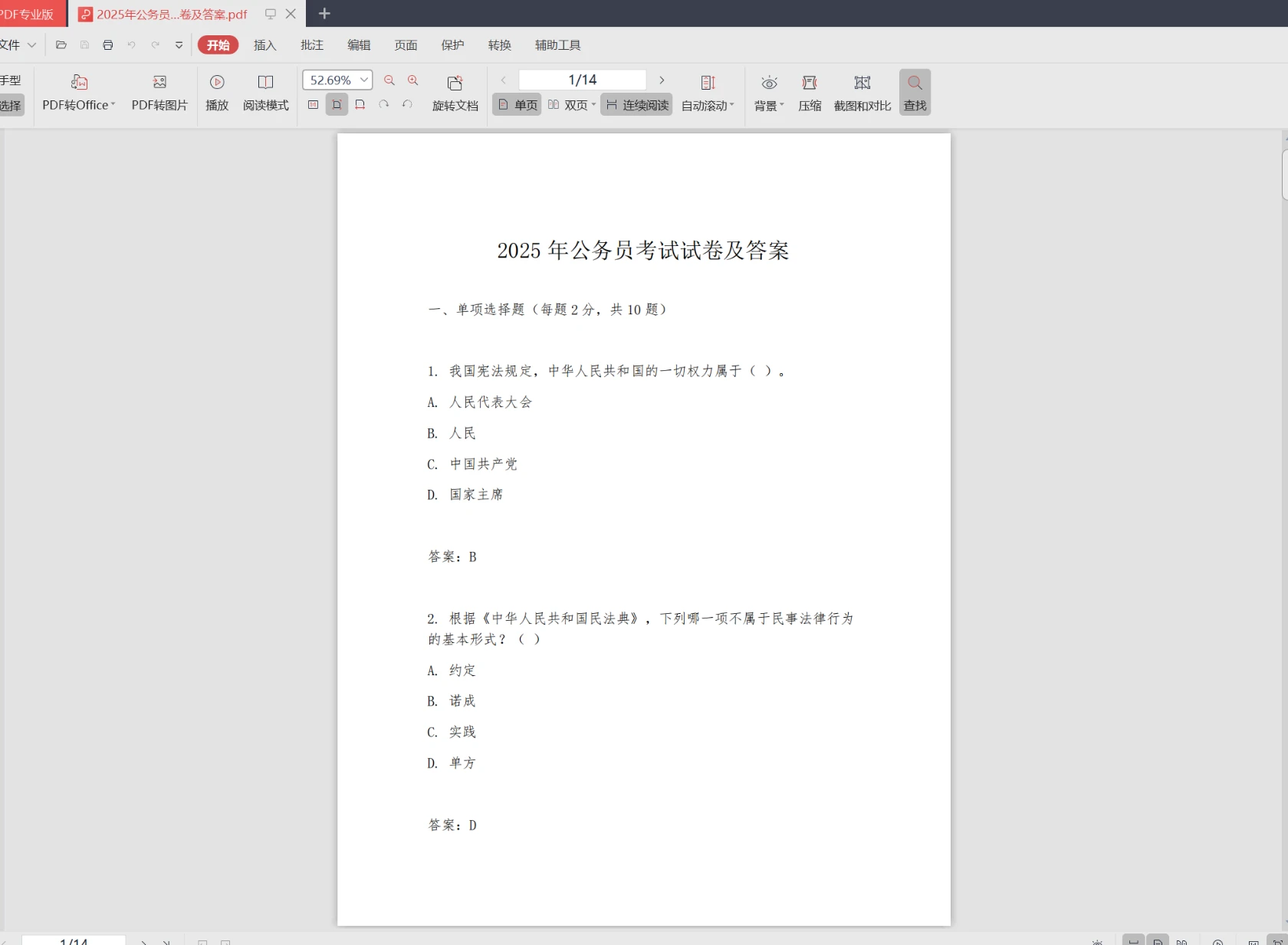Open 阅读模式 reading mode

[x=264, y=92]
